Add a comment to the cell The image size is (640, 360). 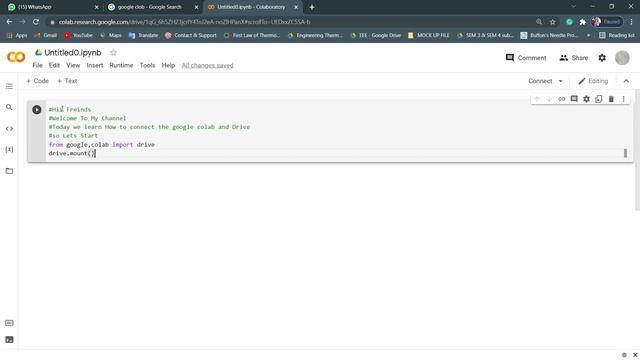point(574,99)
